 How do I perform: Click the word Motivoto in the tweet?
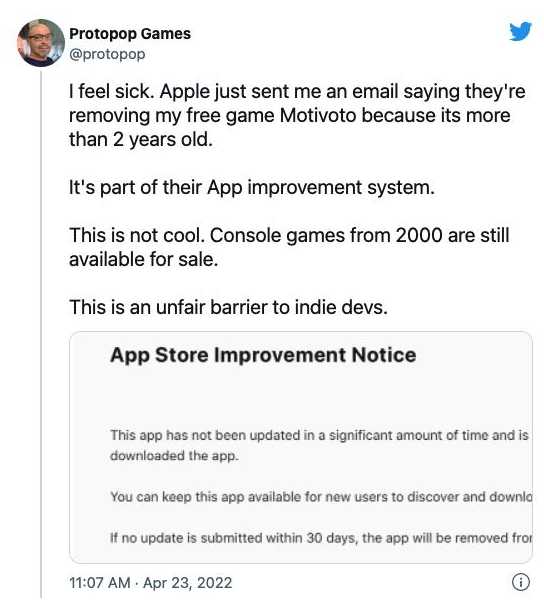(x=318, y=115)
